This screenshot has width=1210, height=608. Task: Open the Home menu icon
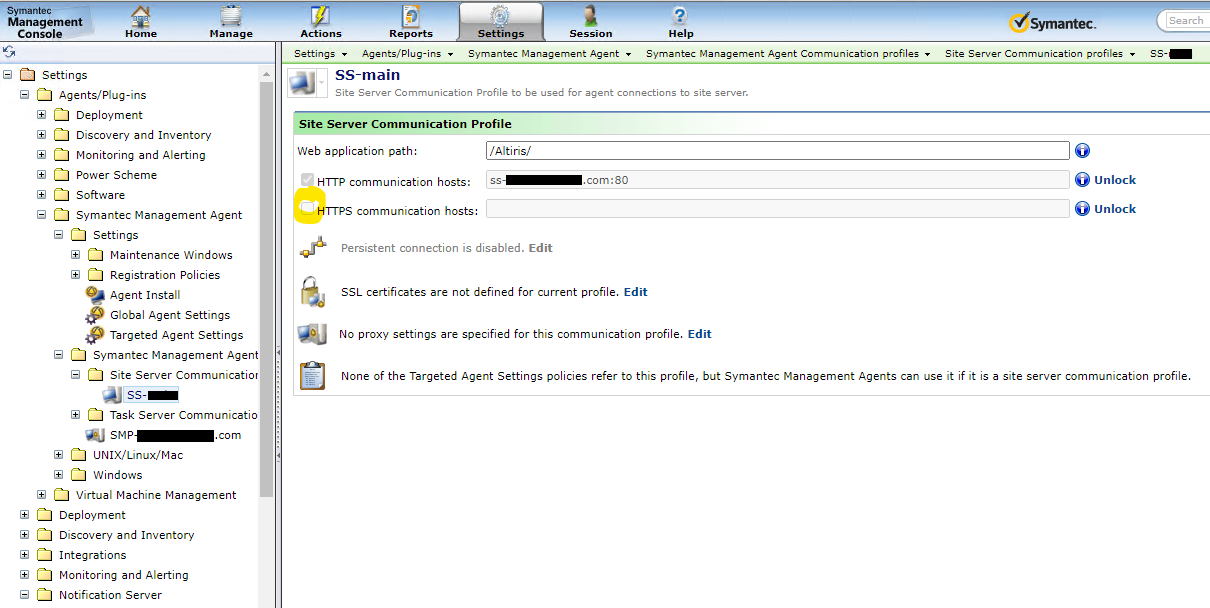(x=141, y=16)
